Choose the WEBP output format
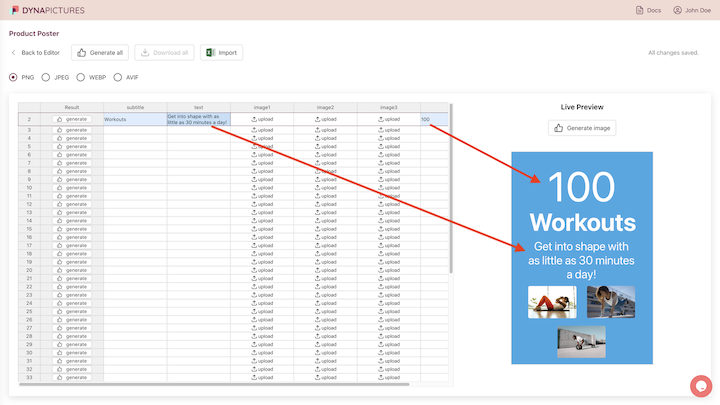This screenshot has height=405, width=720. tap(81, 77)
